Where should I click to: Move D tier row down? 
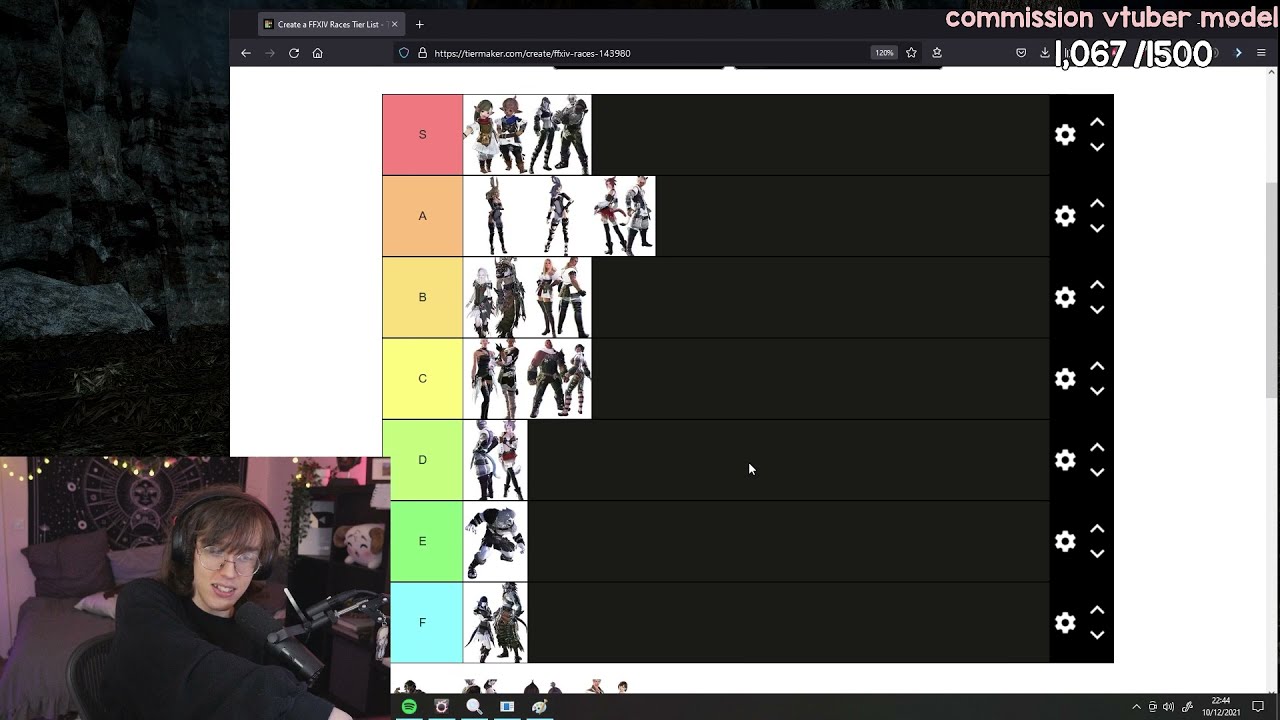click(x=1097, y=472)
